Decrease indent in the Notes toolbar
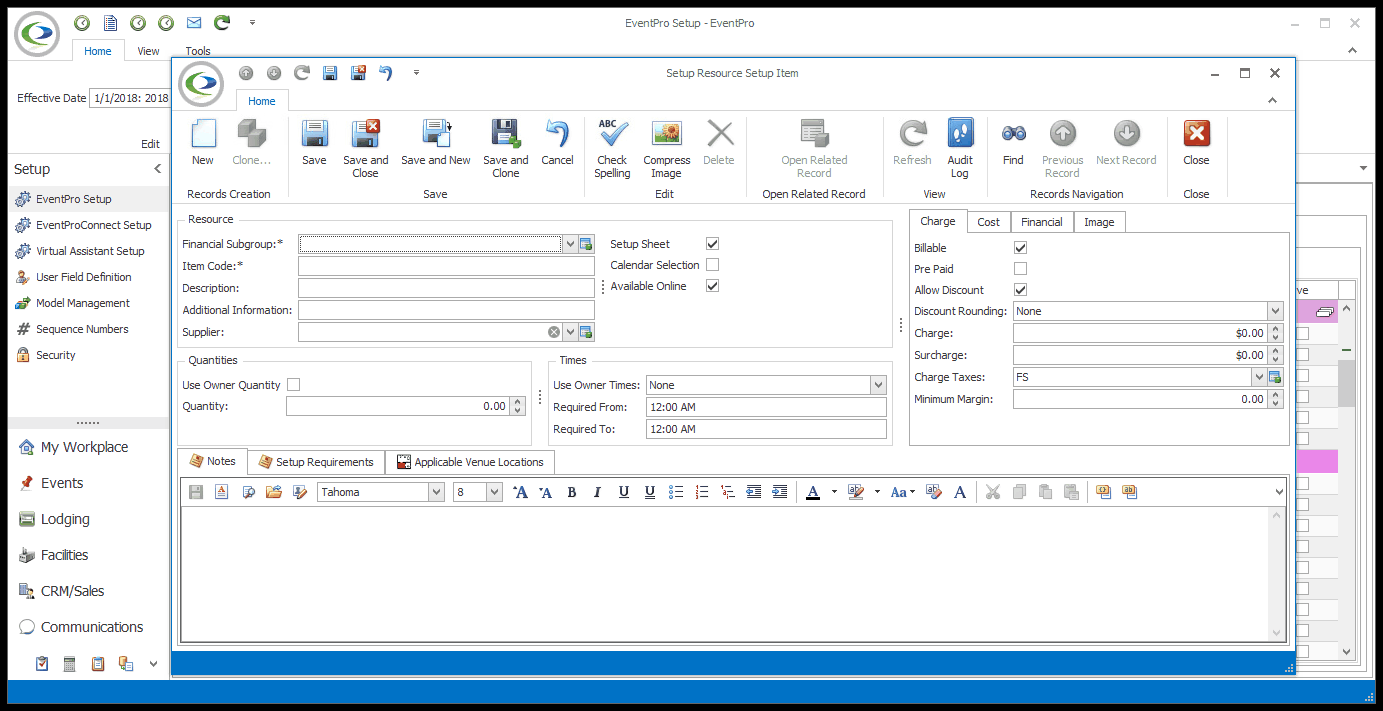1383x711 pixels. pos(754,492)
